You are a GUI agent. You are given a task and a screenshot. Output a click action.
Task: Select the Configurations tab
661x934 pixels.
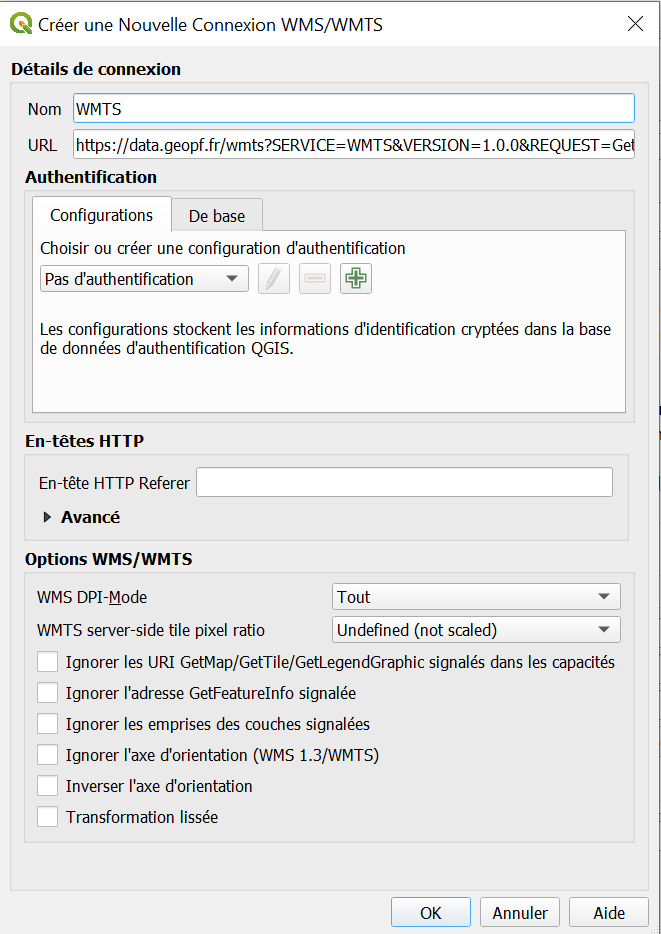pyautogui.click(x=101, y=215)
